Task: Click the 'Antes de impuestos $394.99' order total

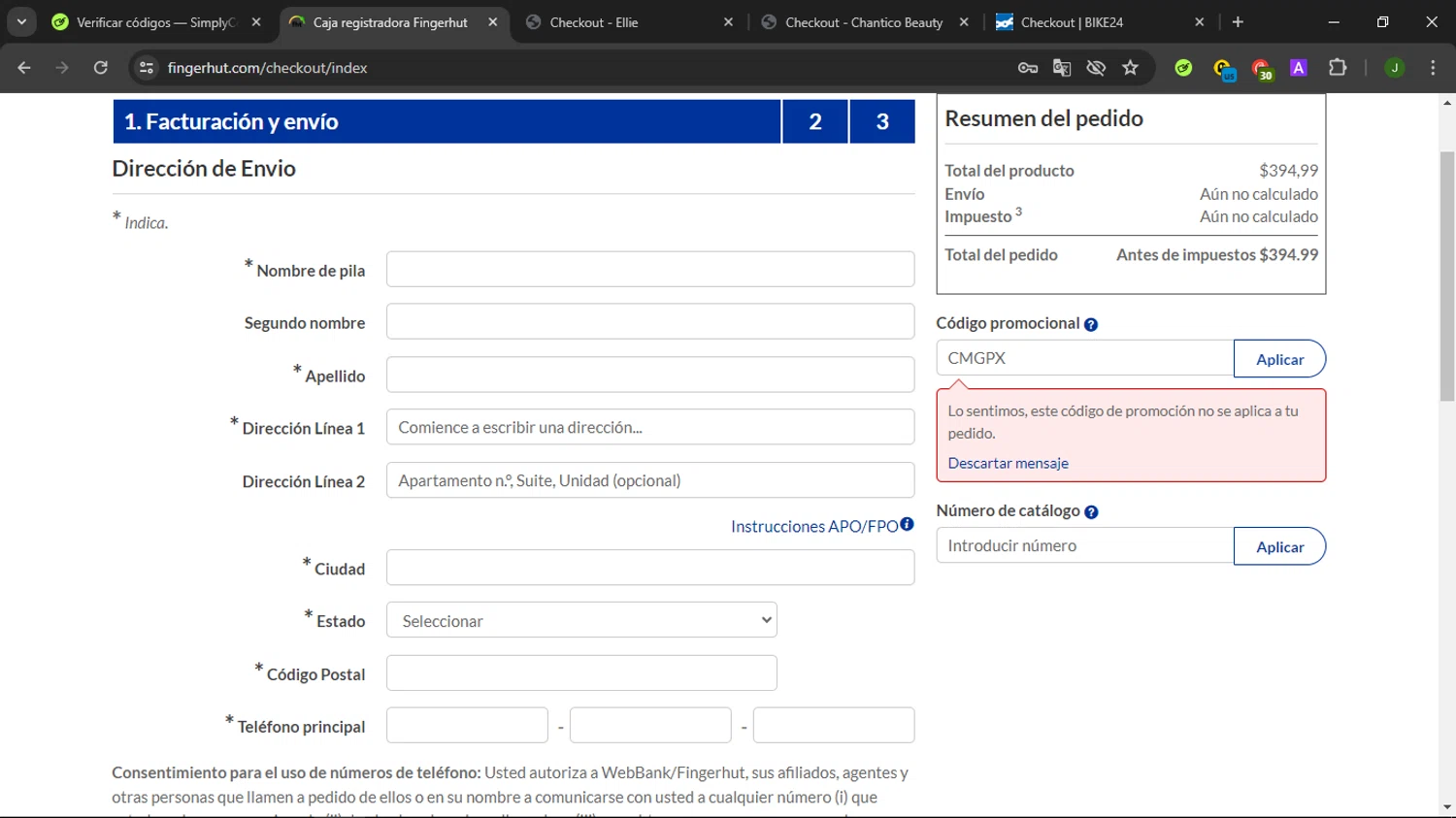Action: [1217, 255]
